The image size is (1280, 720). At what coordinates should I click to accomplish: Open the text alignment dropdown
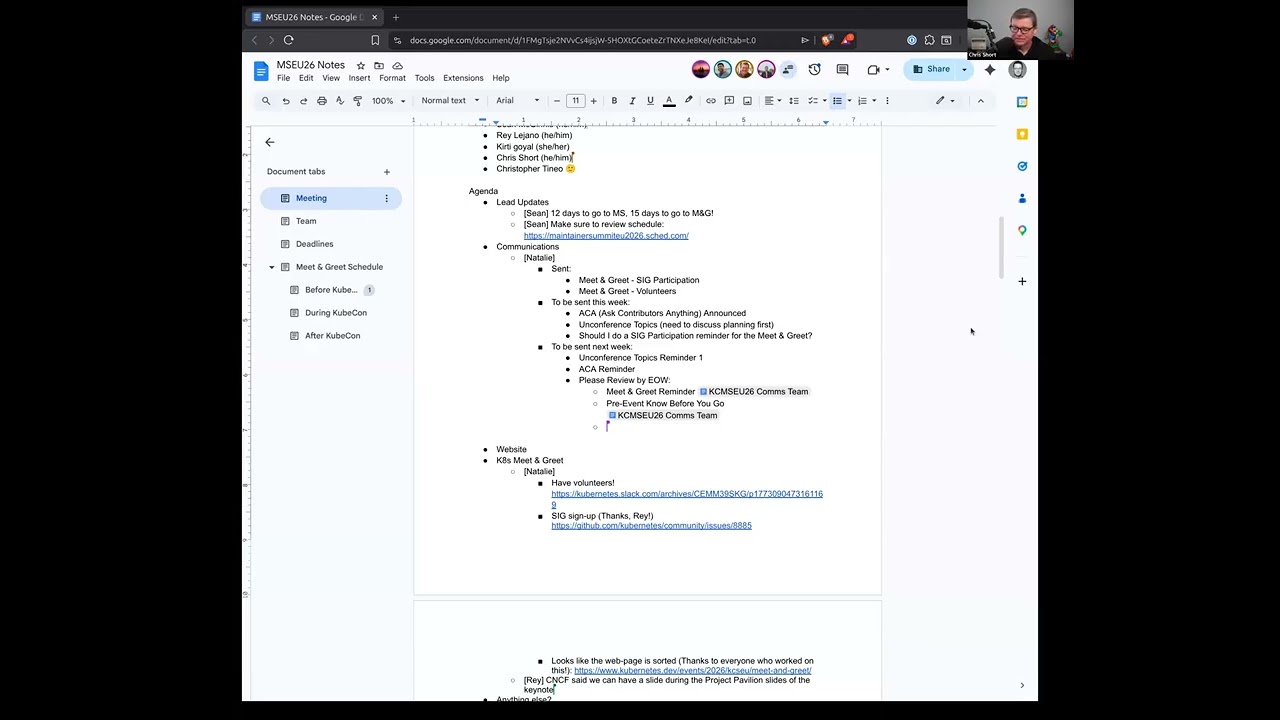[773, 101]
